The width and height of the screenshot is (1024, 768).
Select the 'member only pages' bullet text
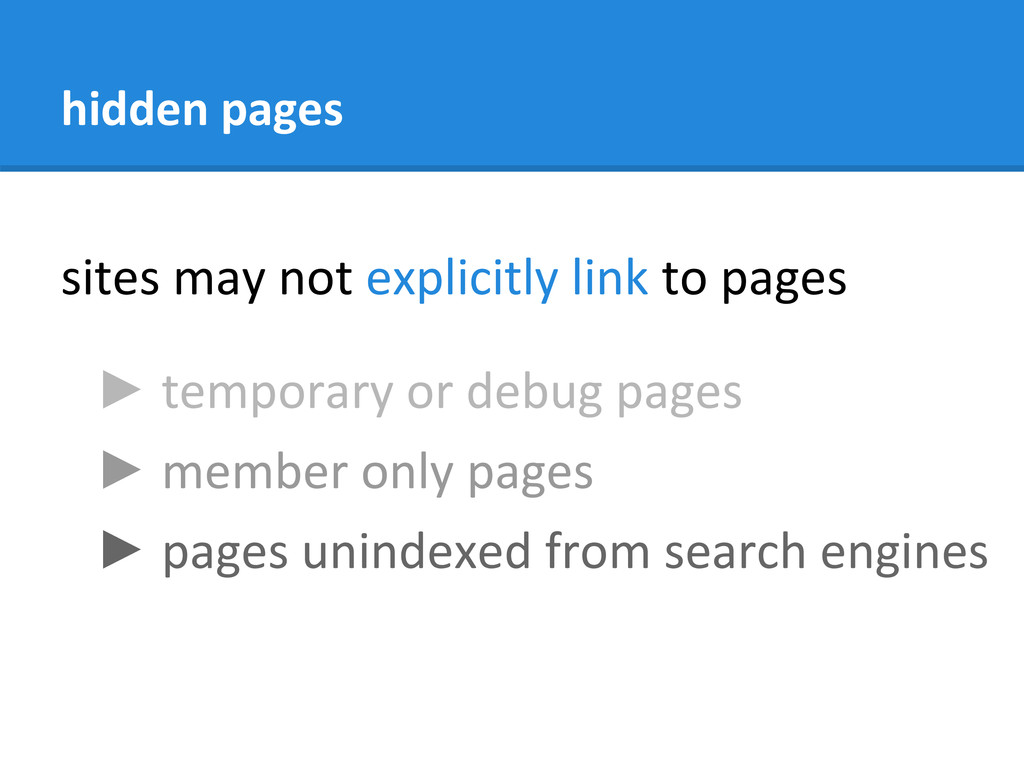tap(377, 473)
